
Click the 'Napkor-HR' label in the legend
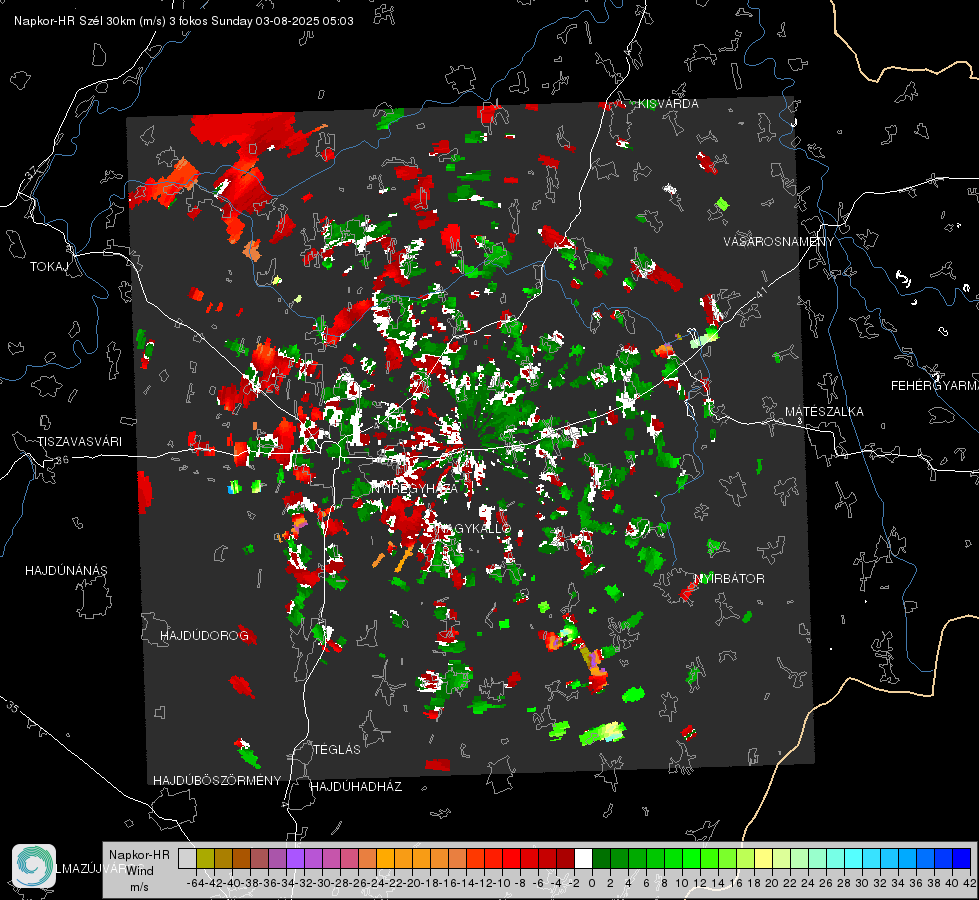[139, 855]
